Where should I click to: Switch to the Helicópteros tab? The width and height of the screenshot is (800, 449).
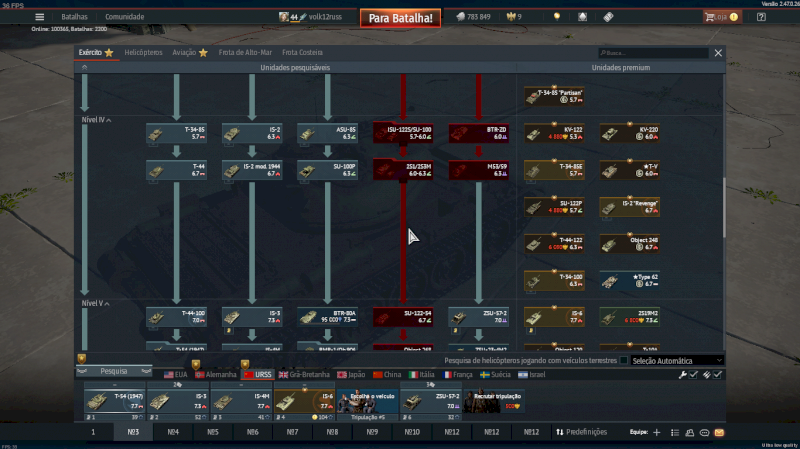pos(142,52)
